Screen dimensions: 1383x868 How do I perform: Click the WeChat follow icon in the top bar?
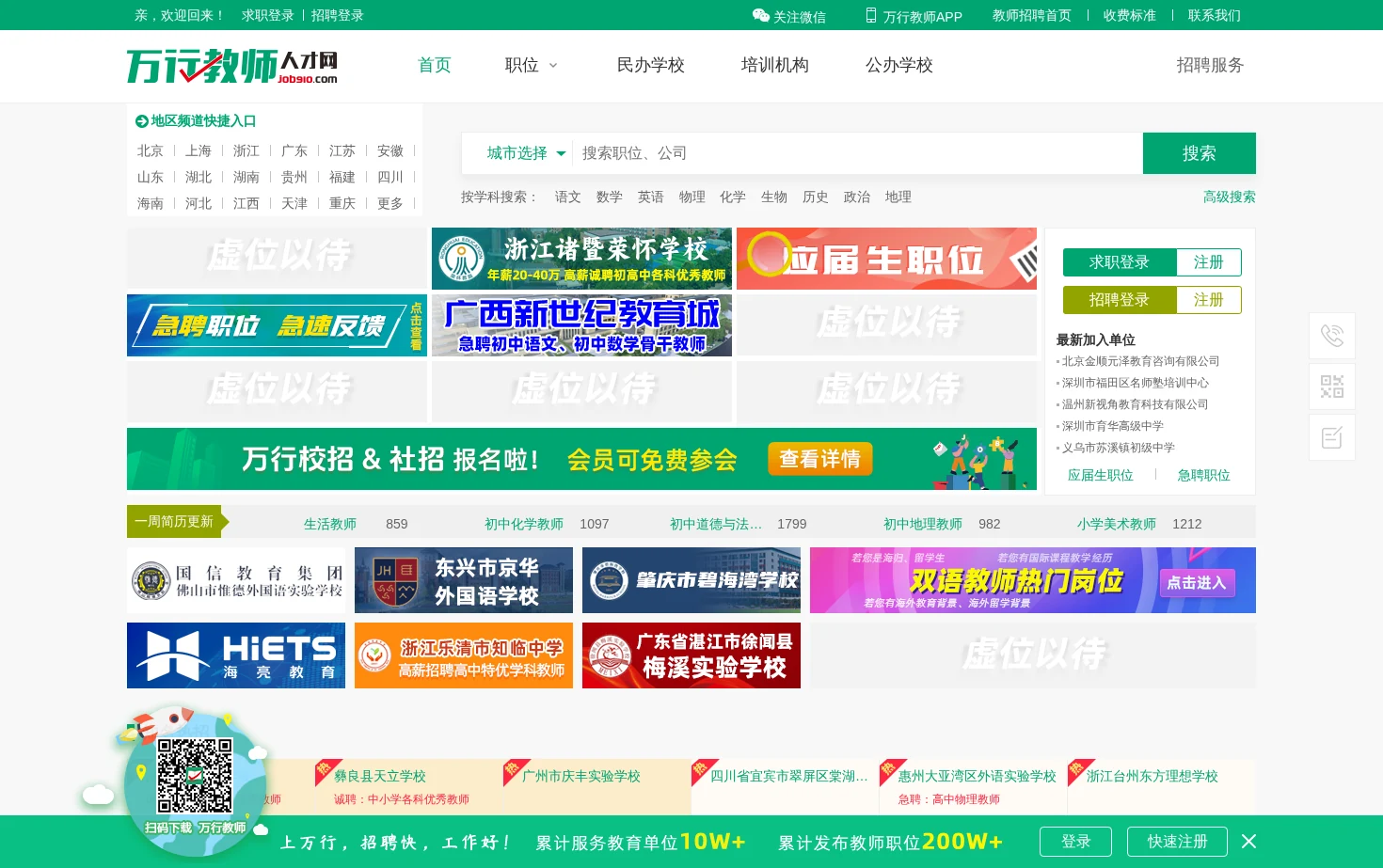click(x=760, y=15)
